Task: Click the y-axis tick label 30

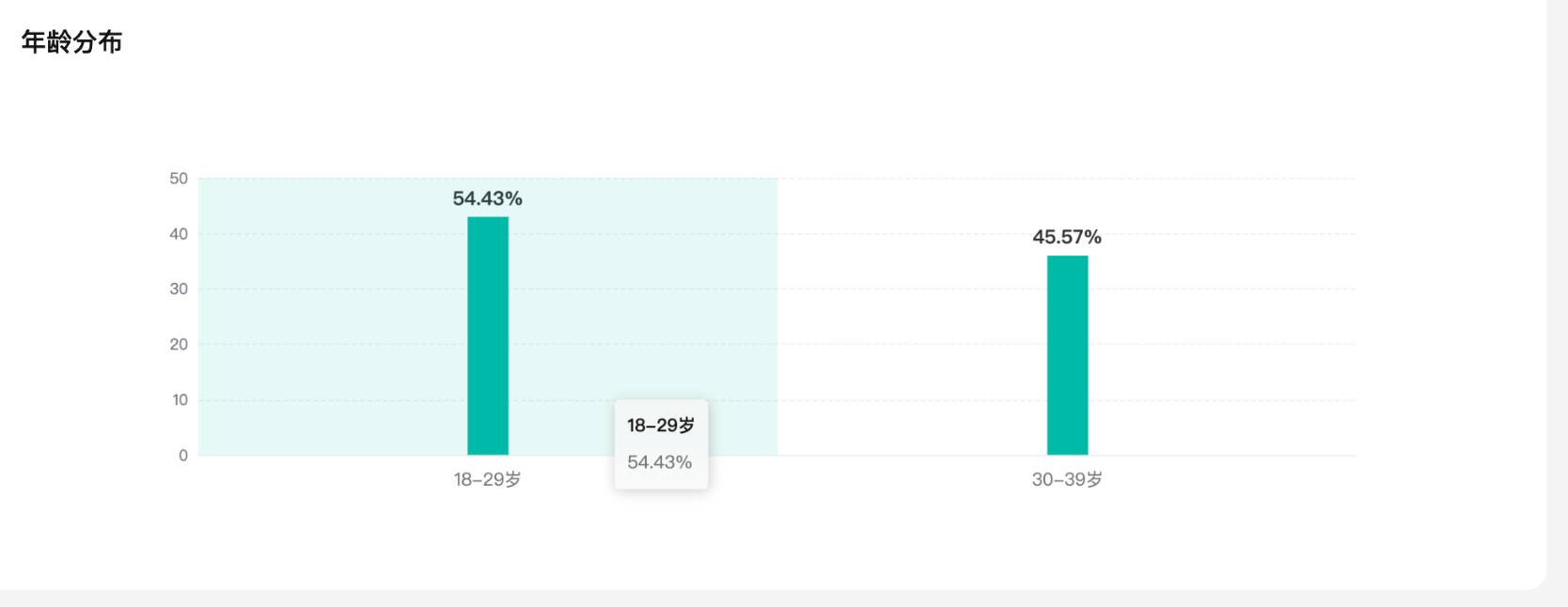Action: [x=179, y=289]
